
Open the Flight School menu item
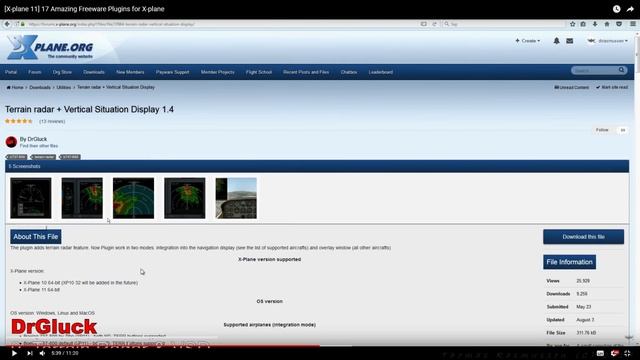pyautogui.click(x=259, y=72)
